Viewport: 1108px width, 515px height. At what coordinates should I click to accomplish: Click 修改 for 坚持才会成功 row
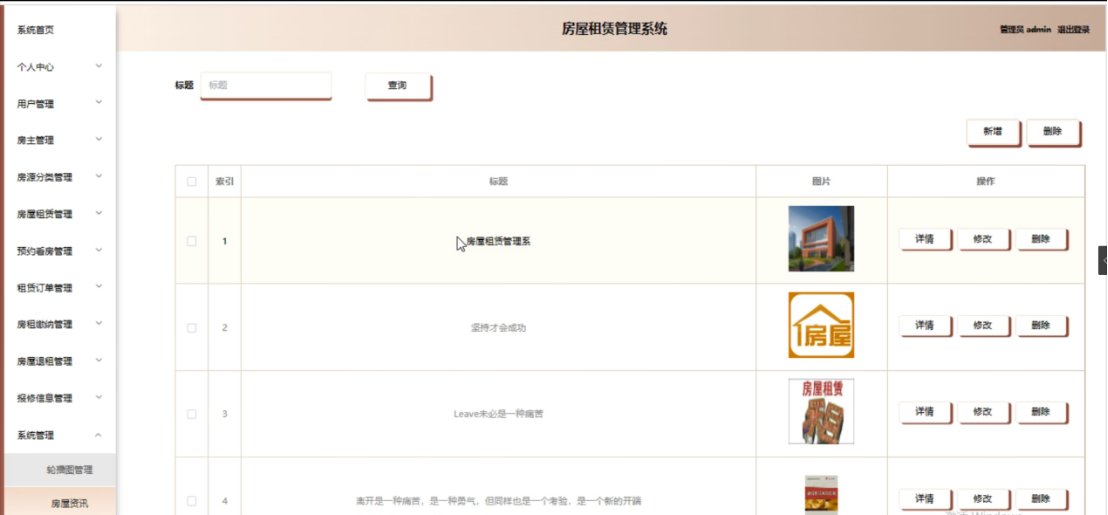click(983, 326)
